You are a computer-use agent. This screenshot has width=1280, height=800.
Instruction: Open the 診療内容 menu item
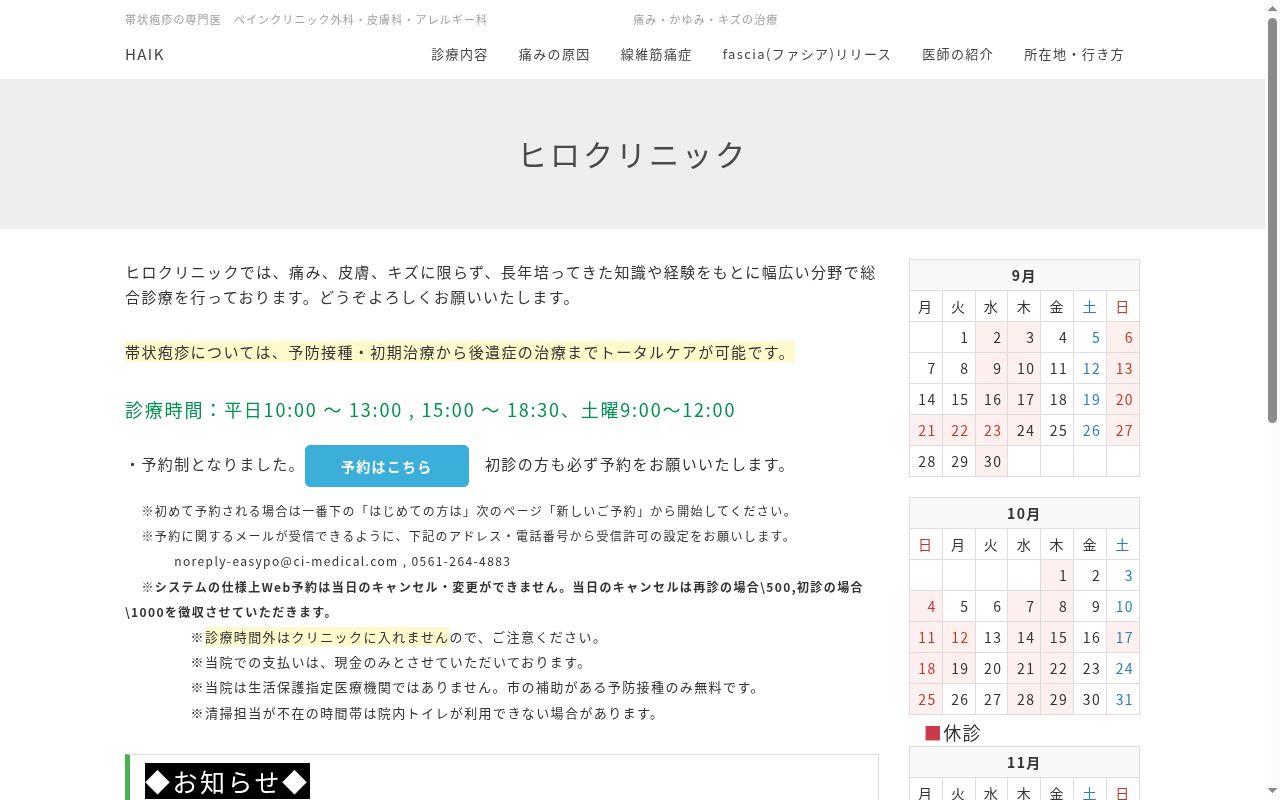pos(460,54)
